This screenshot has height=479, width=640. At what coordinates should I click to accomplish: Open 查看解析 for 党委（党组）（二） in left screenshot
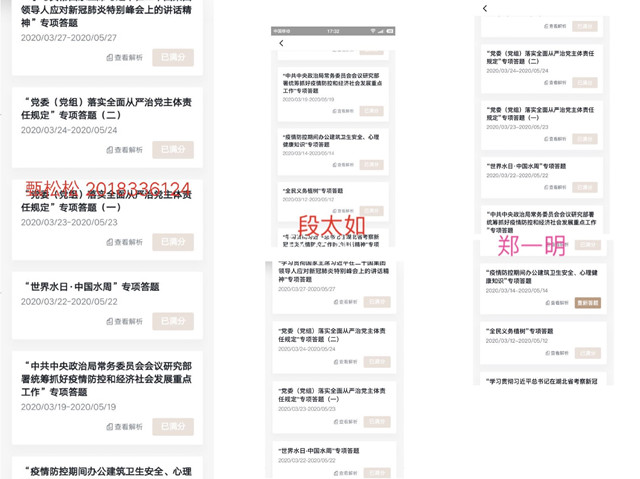click(x=124, y=150)
